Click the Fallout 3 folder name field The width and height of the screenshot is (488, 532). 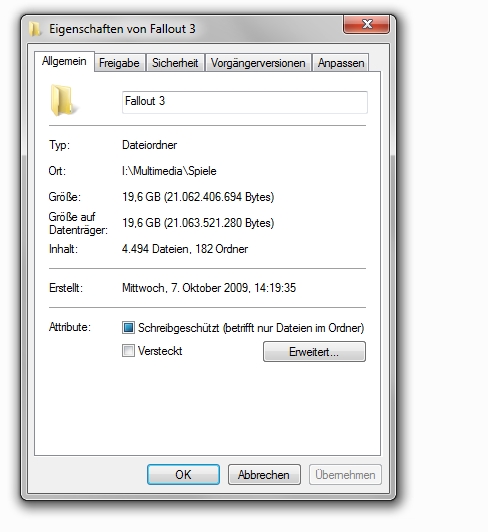[x=245, y=102]
